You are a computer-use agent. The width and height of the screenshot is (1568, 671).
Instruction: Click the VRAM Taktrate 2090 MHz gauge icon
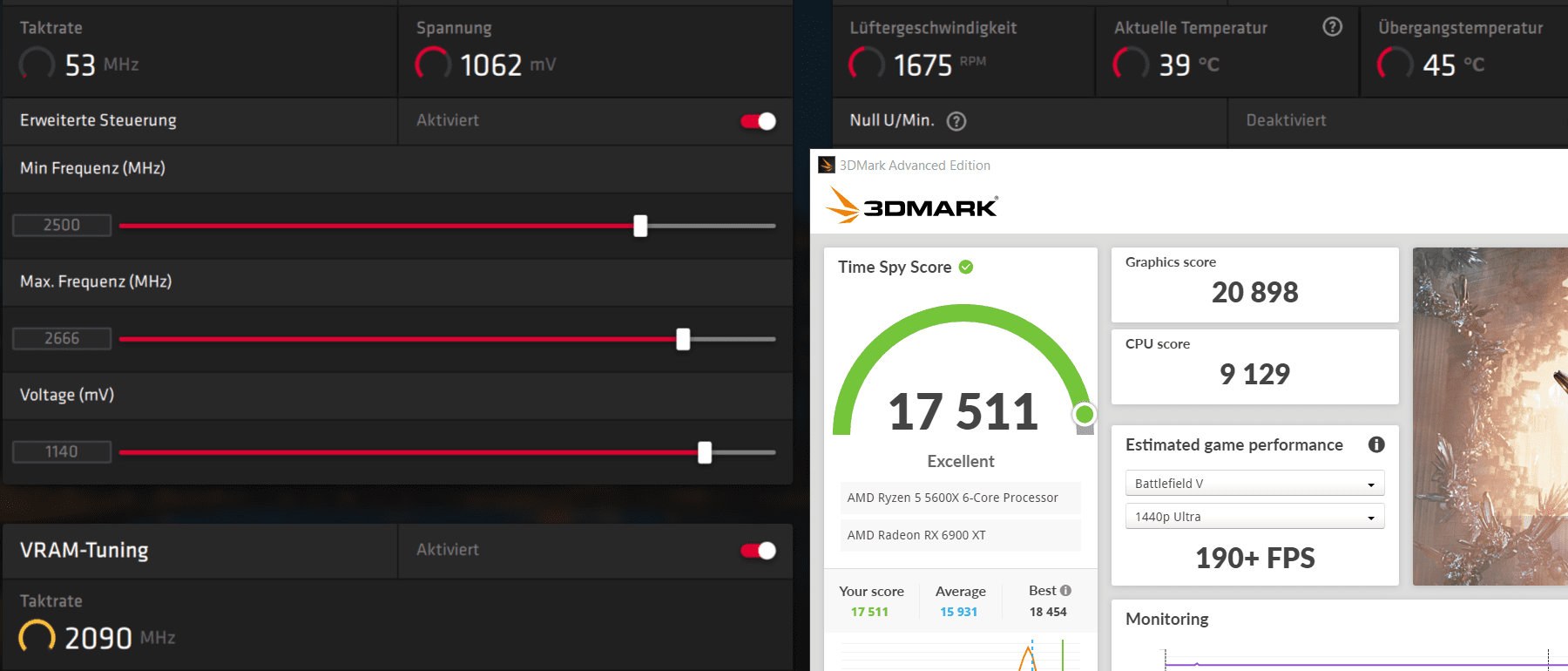click(37, 637)
